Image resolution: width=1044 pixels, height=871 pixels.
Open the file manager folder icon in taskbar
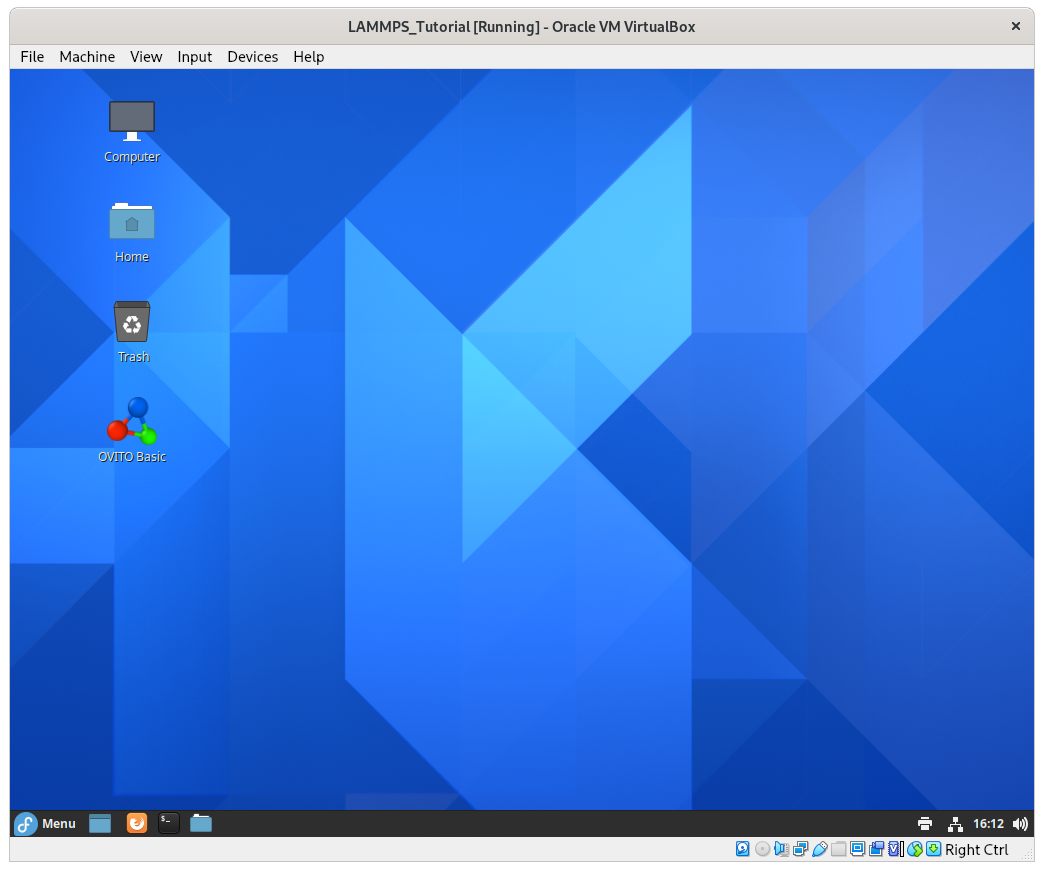click(x=201, y=824)
